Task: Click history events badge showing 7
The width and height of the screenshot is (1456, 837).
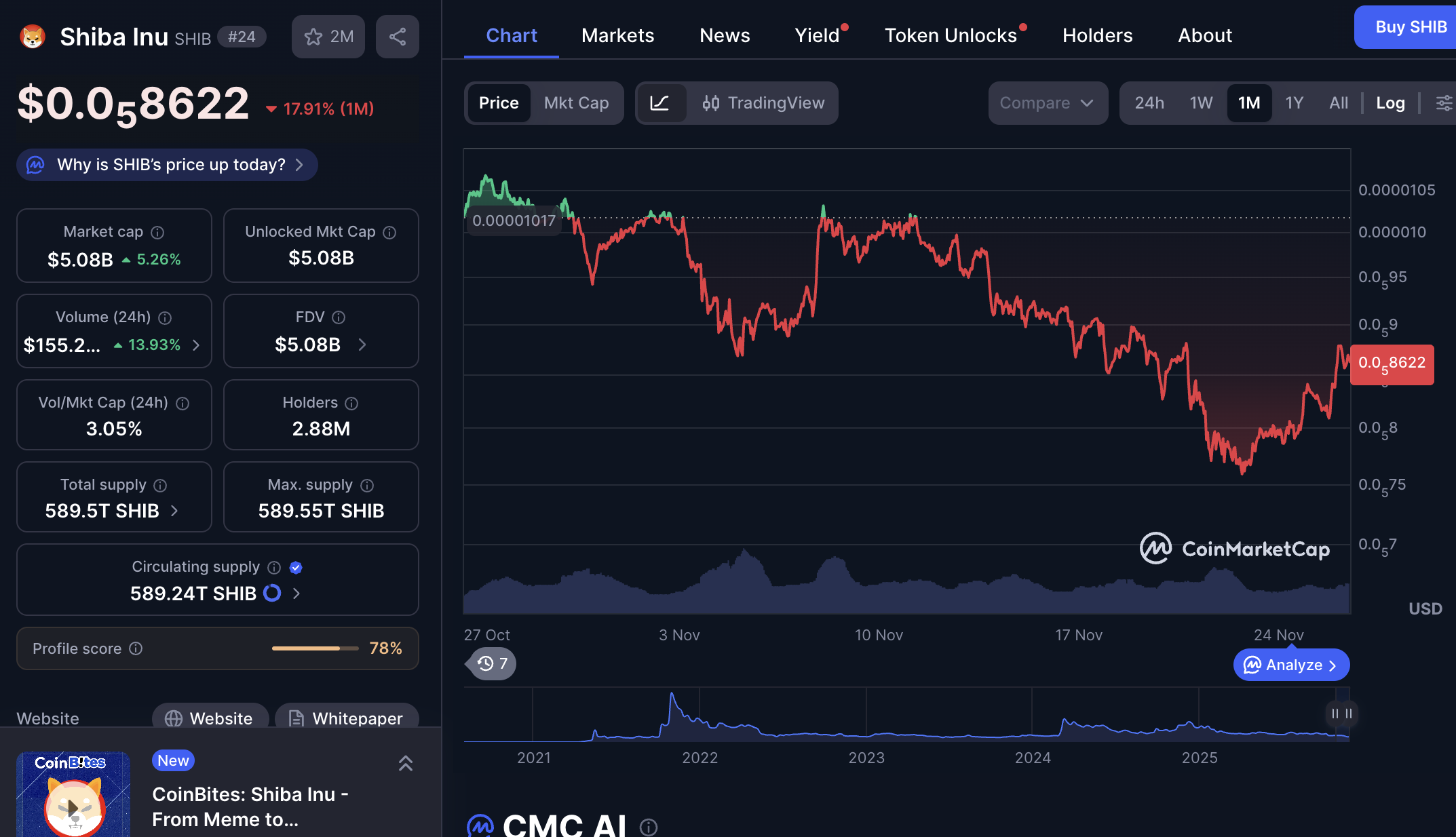Action: click(493, 663)
